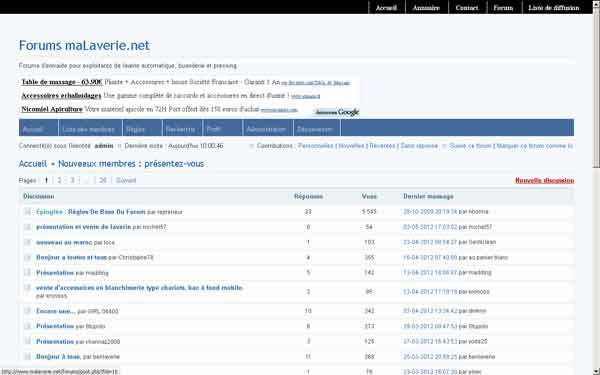Viewport: 600px width, 375px height.
Task: Open the Accessoires échafaudages ad
Action: [x=61, y=96]
